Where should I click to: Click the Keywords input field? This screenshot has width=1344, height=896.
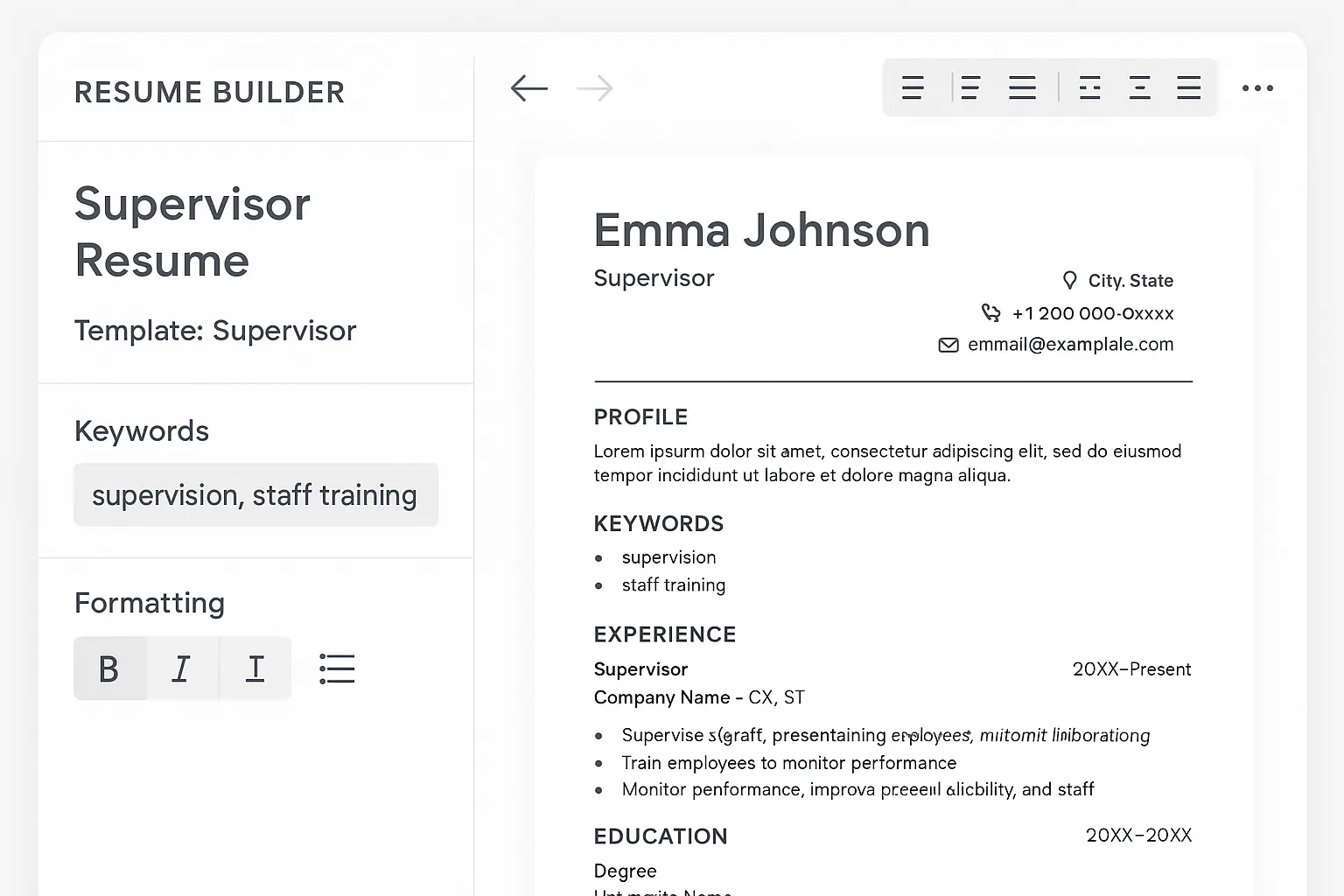coord(255,495)
